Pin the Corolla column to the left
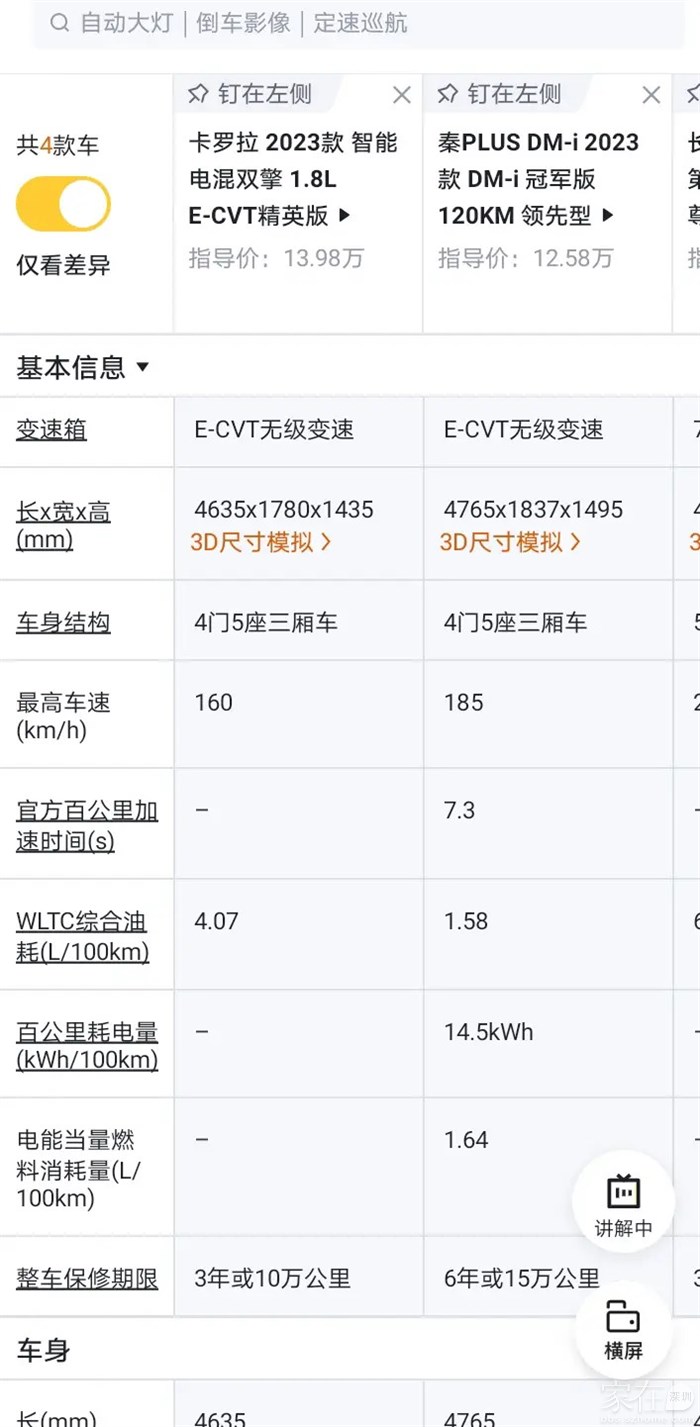700x1427 pixels. coord(250,95)
